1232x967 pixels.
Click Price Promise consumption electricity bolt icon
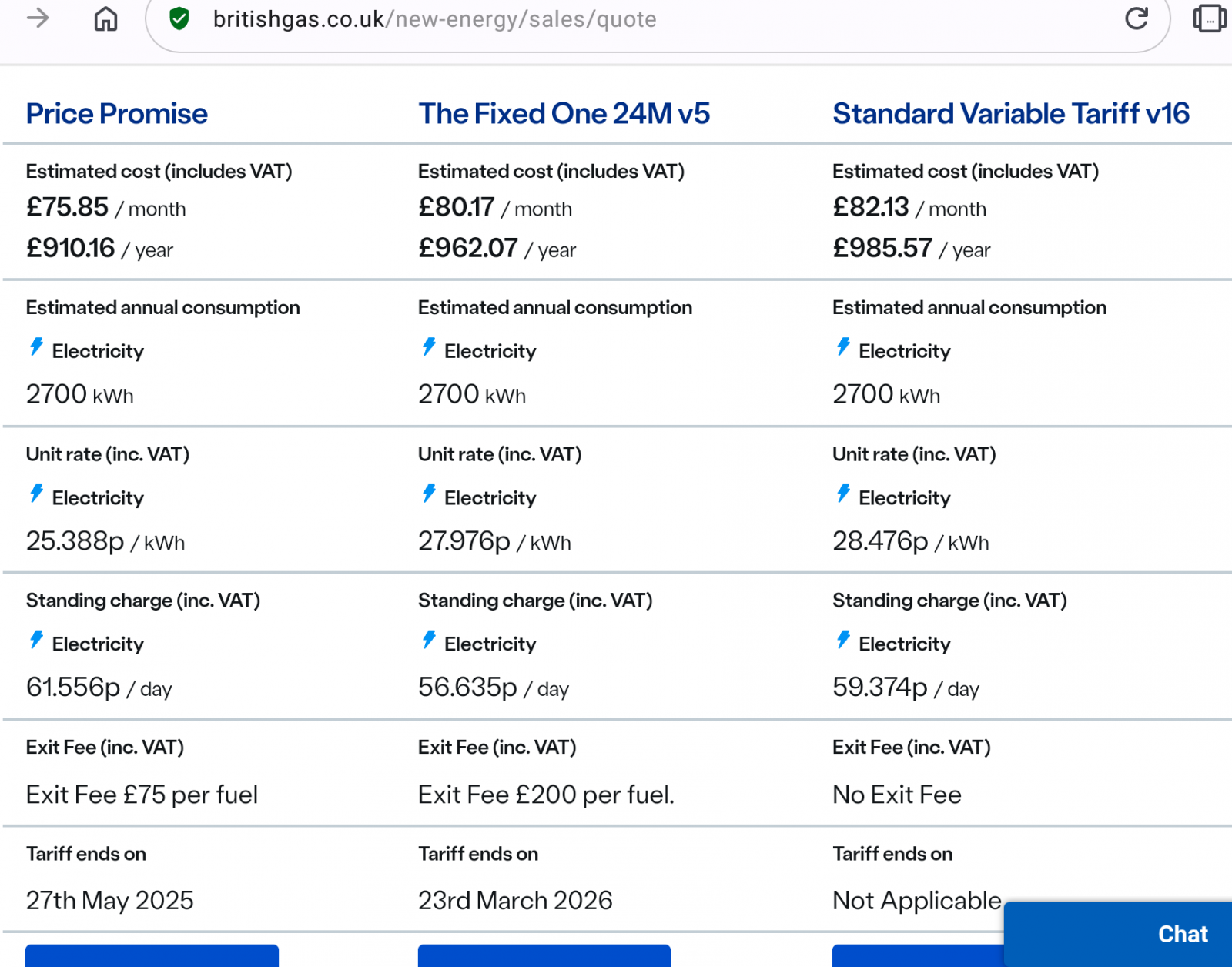tap(36, 347)
